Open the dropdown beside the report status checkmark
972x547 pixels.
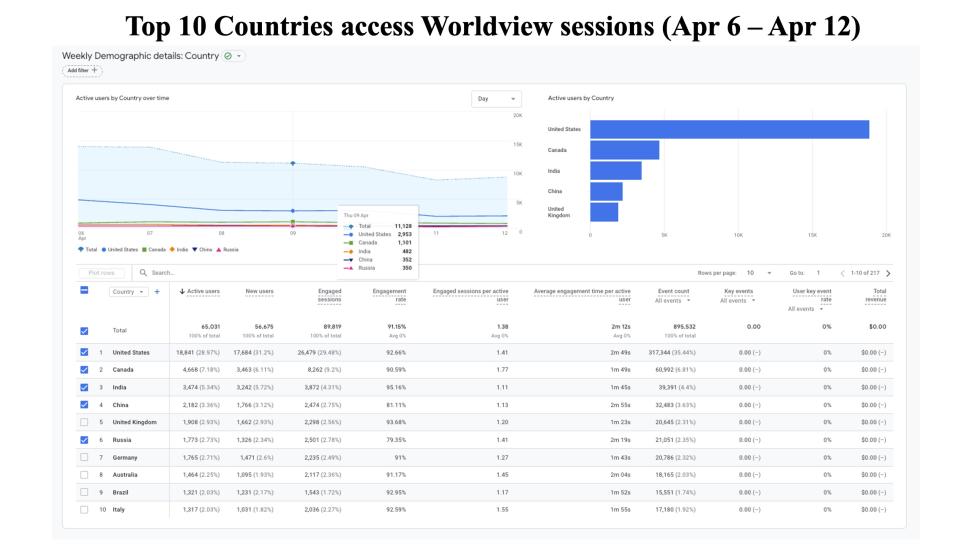[239, 56]
